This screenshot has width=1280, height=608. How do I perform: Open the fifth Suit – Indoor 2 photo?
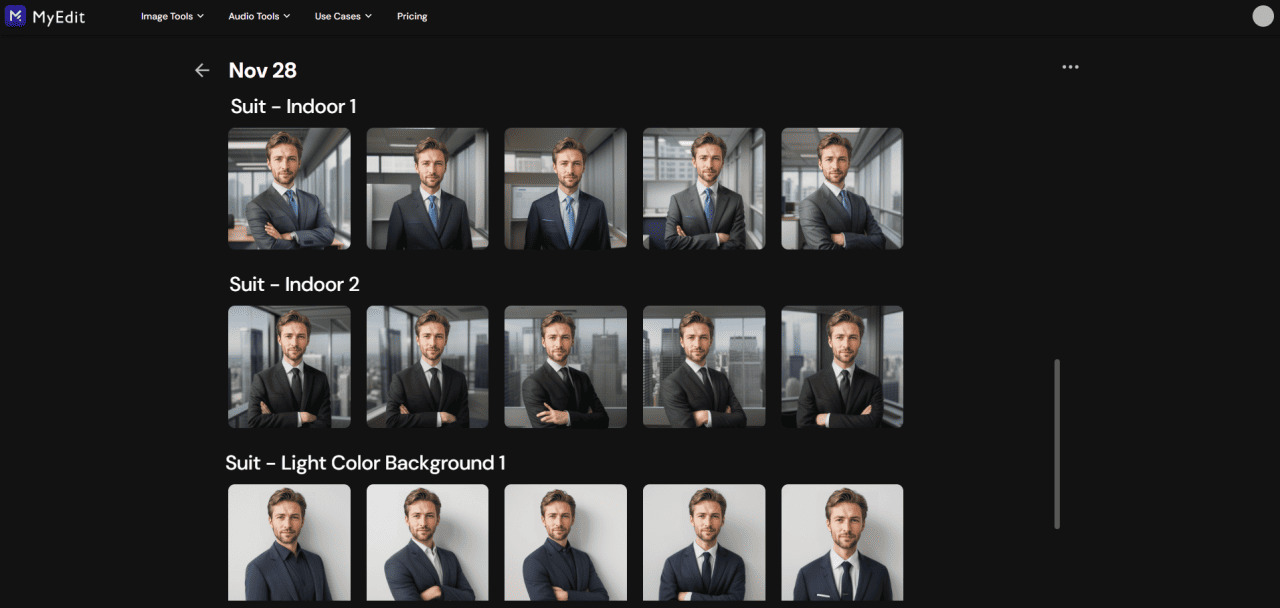pos(842,366)
